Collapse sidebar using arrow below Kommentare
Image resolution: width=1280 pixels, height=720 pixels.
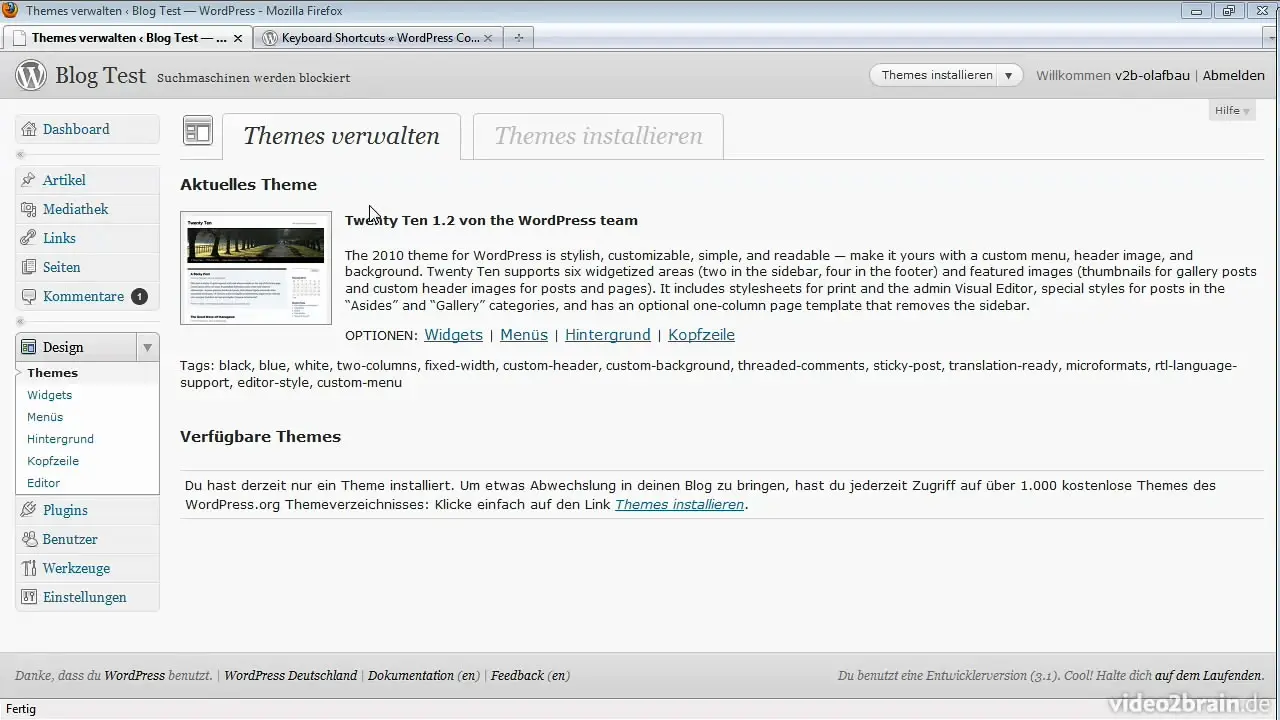[x=20, y=322]
